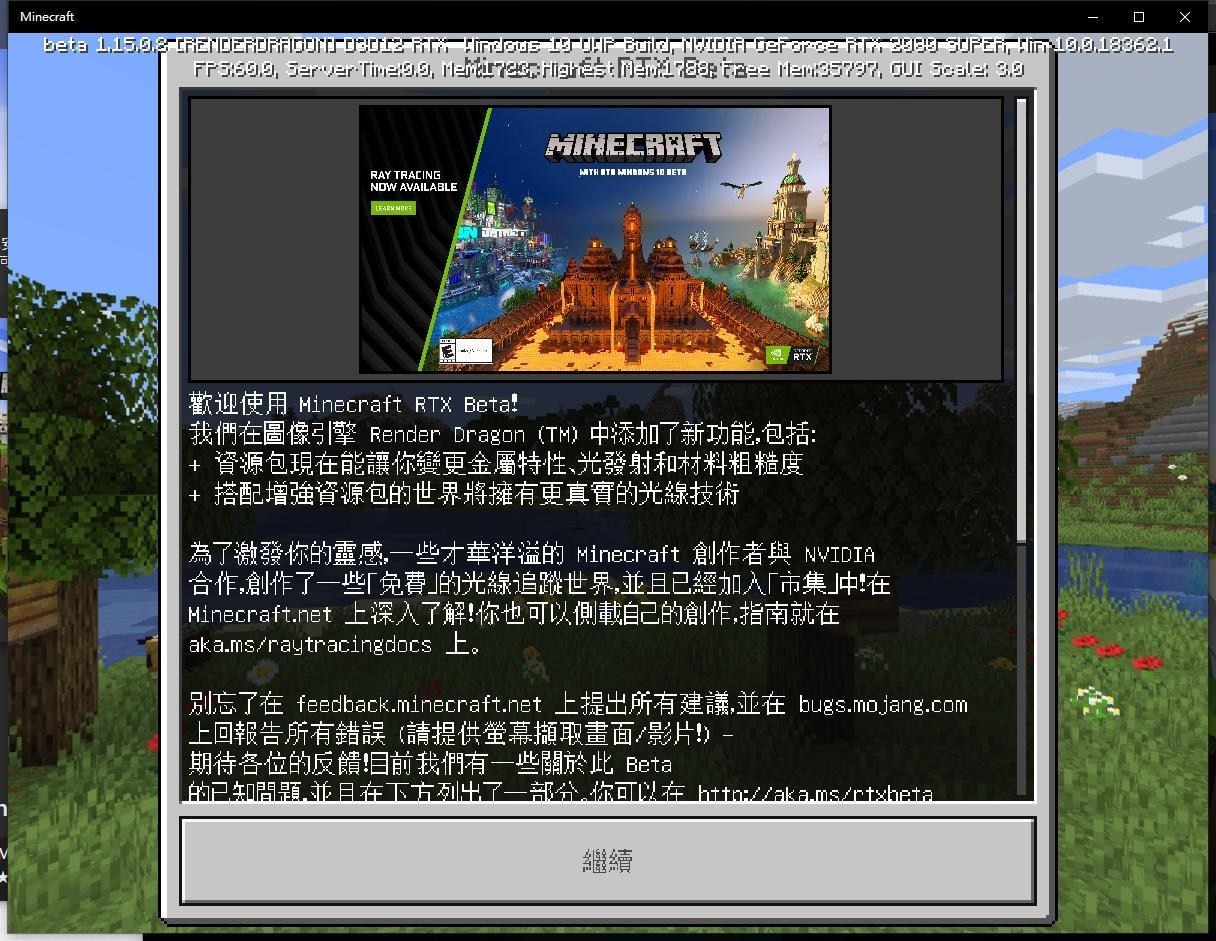
Task: Close the Minecraft window
Action: click(x=1185, y=17)
